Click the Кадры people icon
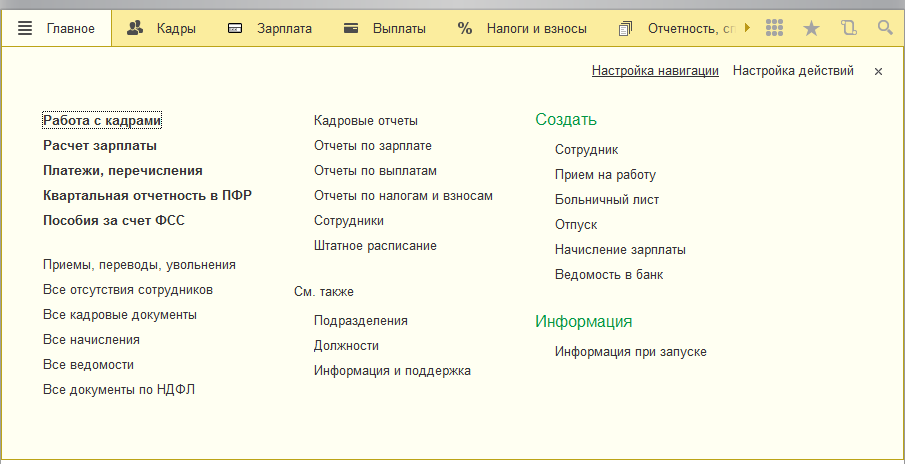The width and height of the screenshot is (905, 464). (136, 28)
